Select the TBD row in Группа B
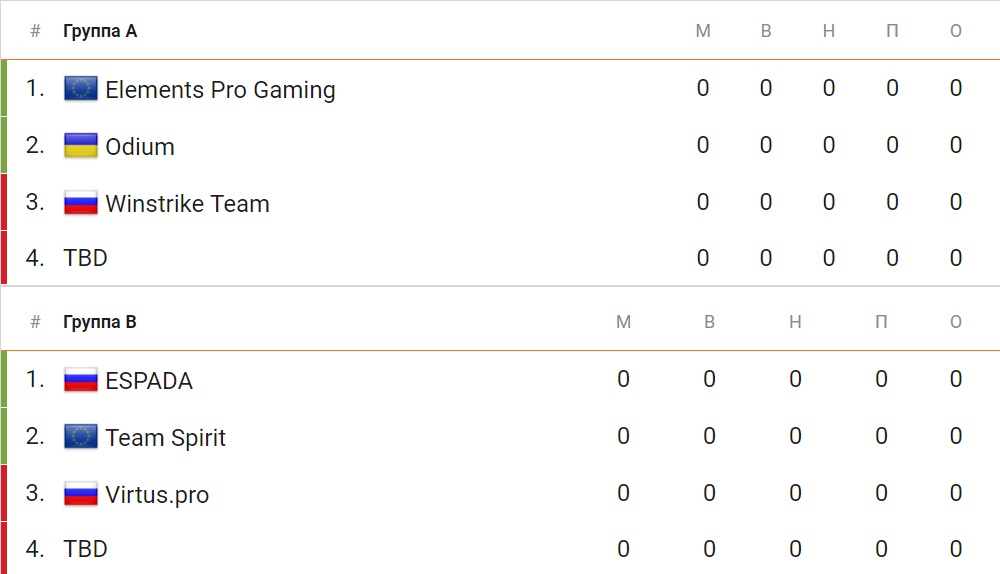This screenshot has width=1000, height=574. 500,548
